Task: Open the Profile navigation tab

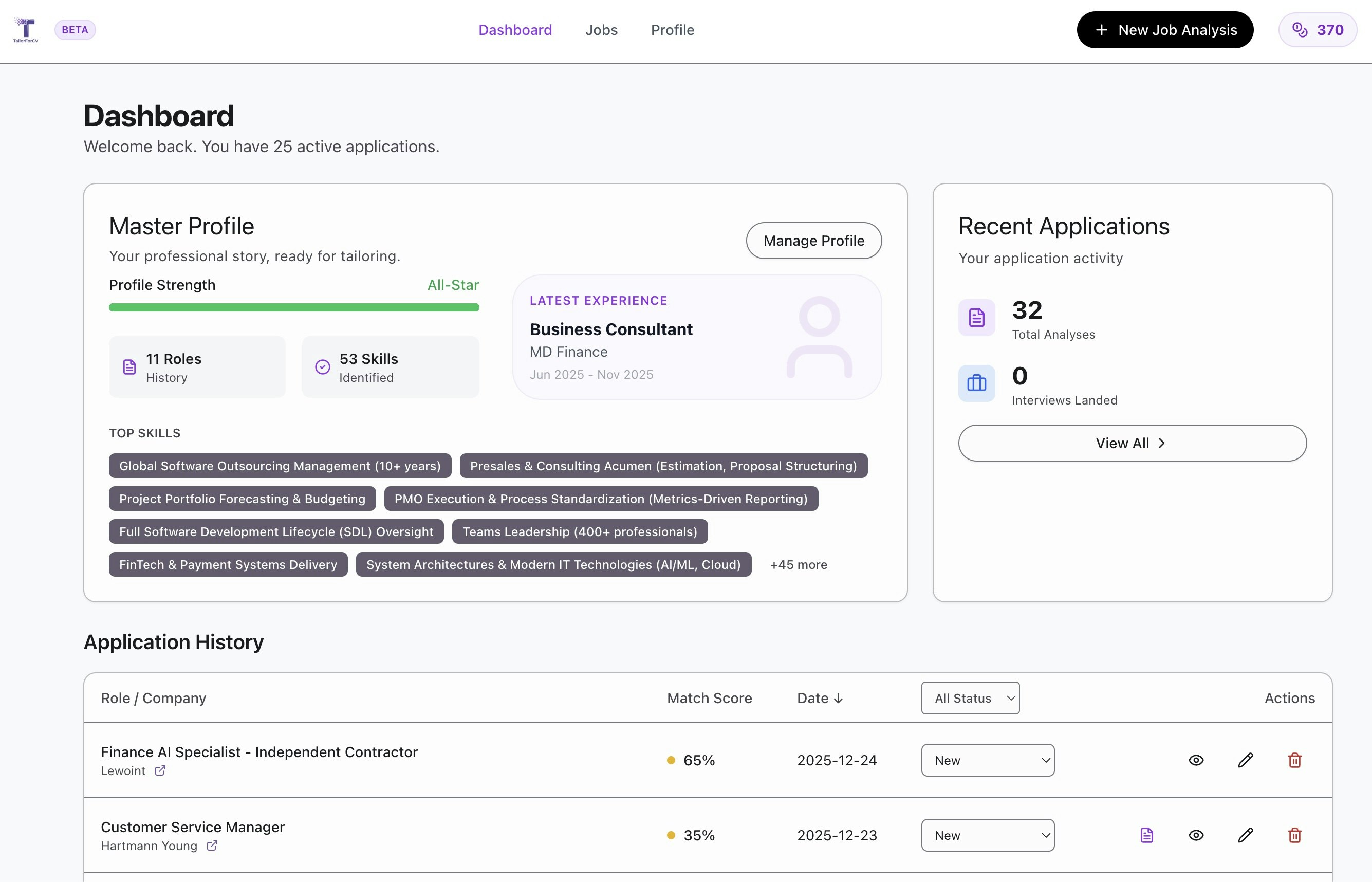Action: (x=672, y=30)
